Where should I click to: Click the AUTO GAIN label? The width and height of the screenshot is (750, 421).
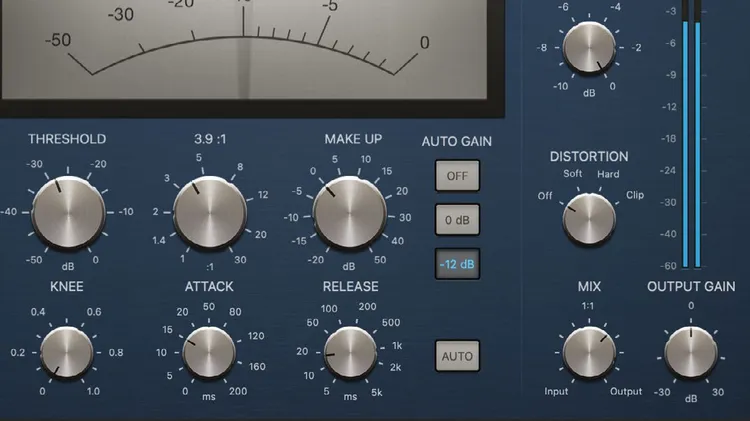click(x=457, y=142)
